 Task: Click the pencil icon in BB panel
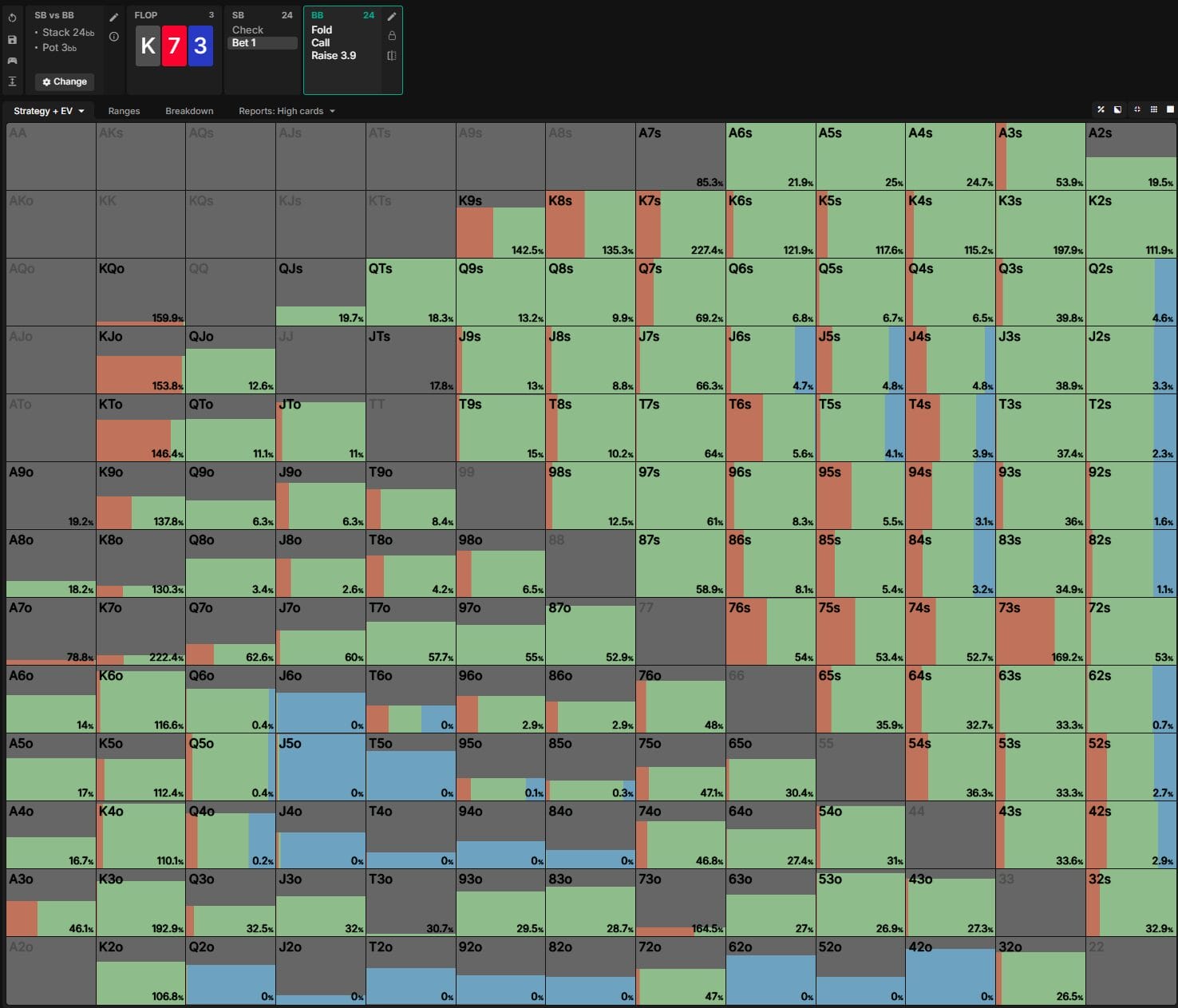click(x=391, y=17)
